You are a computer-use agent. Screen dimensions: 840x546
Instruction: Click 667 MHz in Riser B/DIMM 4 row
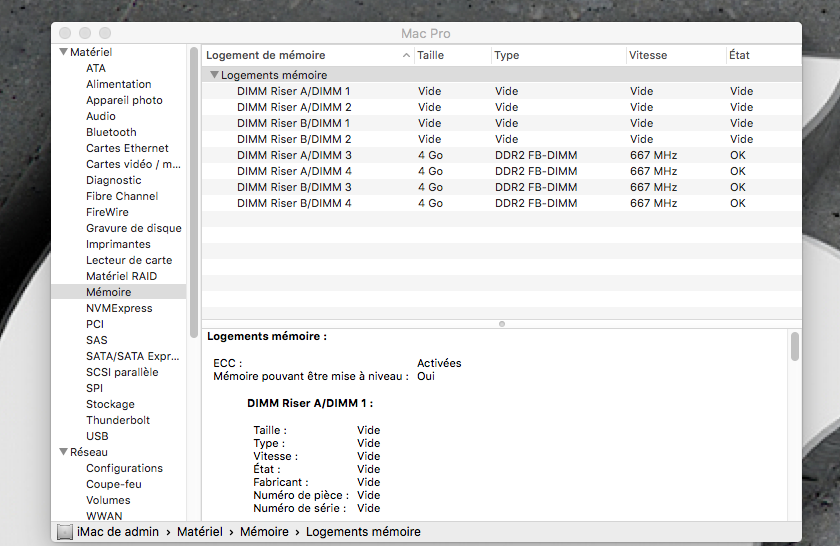(654, 203)
